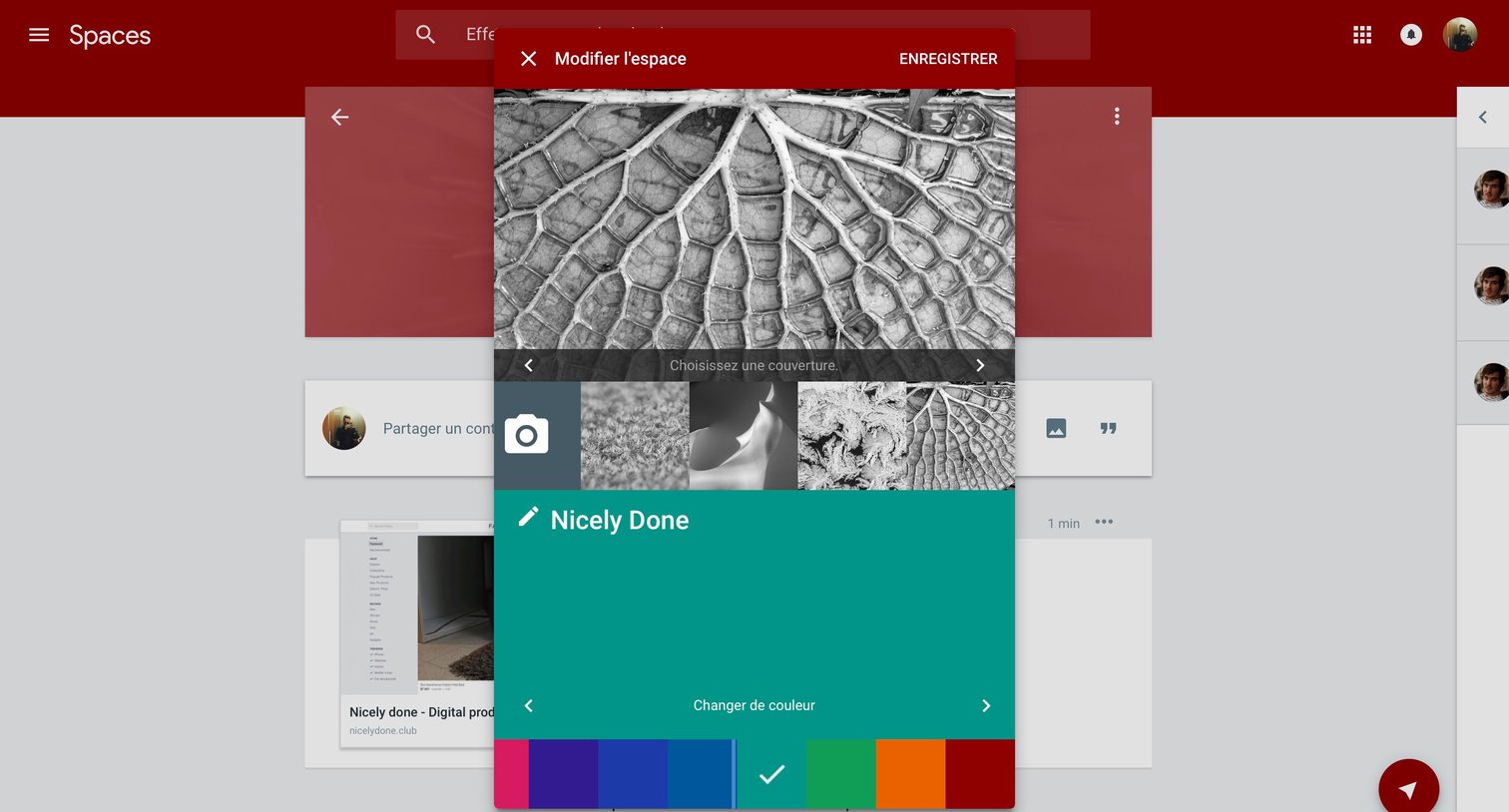Viewport: 1509px width, 812px height.
Task: Click the insert image icon
Action: (x=1056, y=428)
